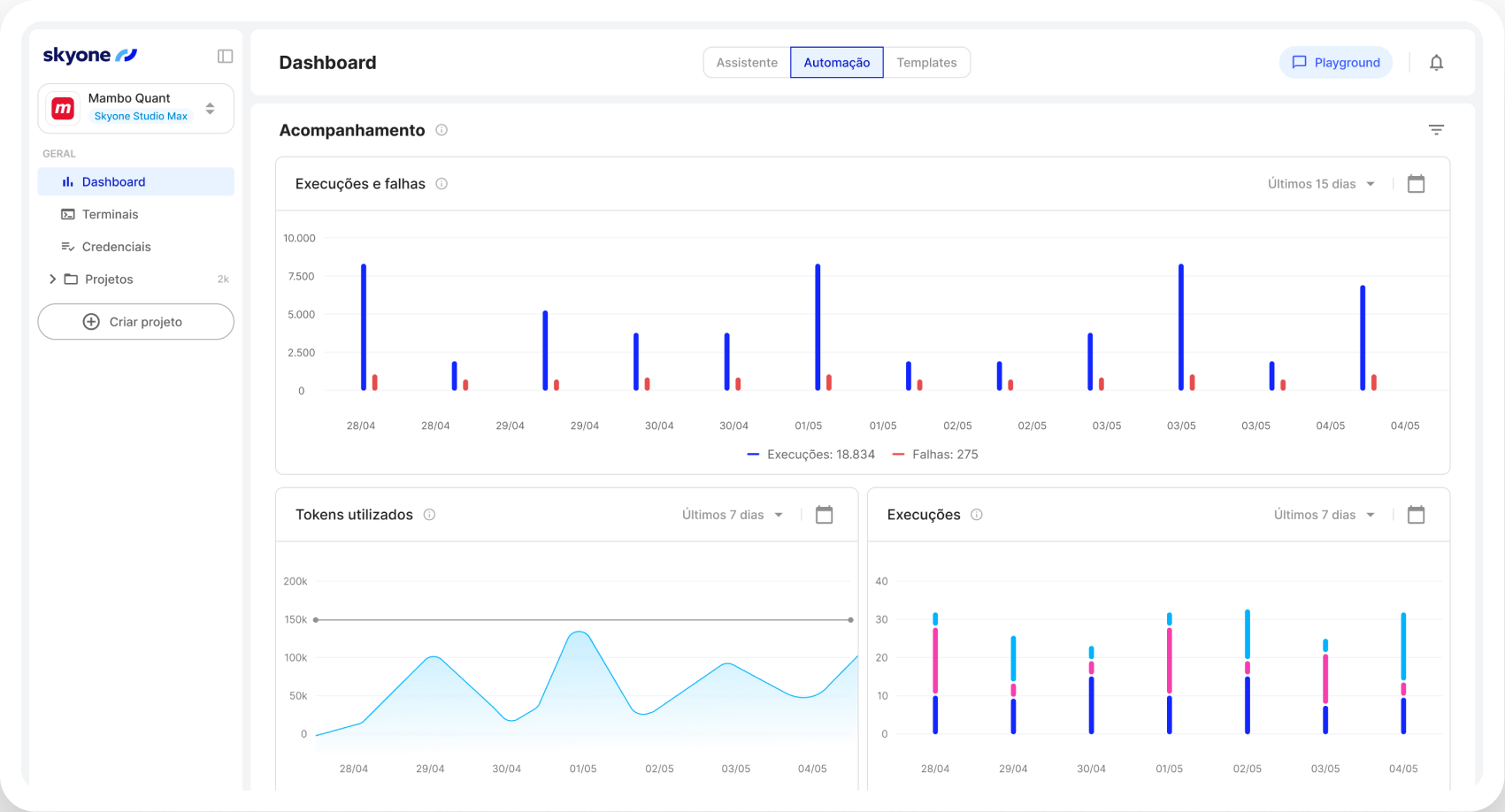Screen dimensions: 1505x812
Task: Toggle Falhas series in chart legend
Action: coord(935,455)
